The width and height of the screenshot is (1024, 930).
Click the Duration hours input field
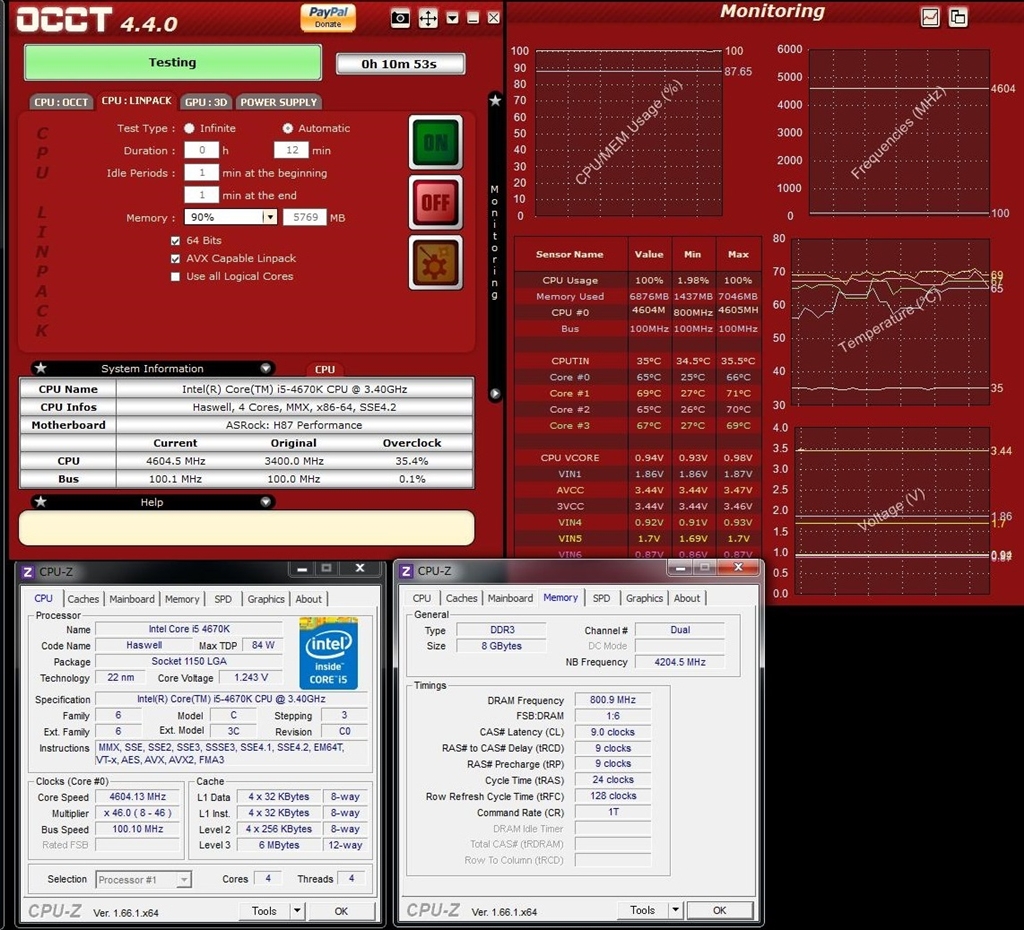tap(201, 150)
